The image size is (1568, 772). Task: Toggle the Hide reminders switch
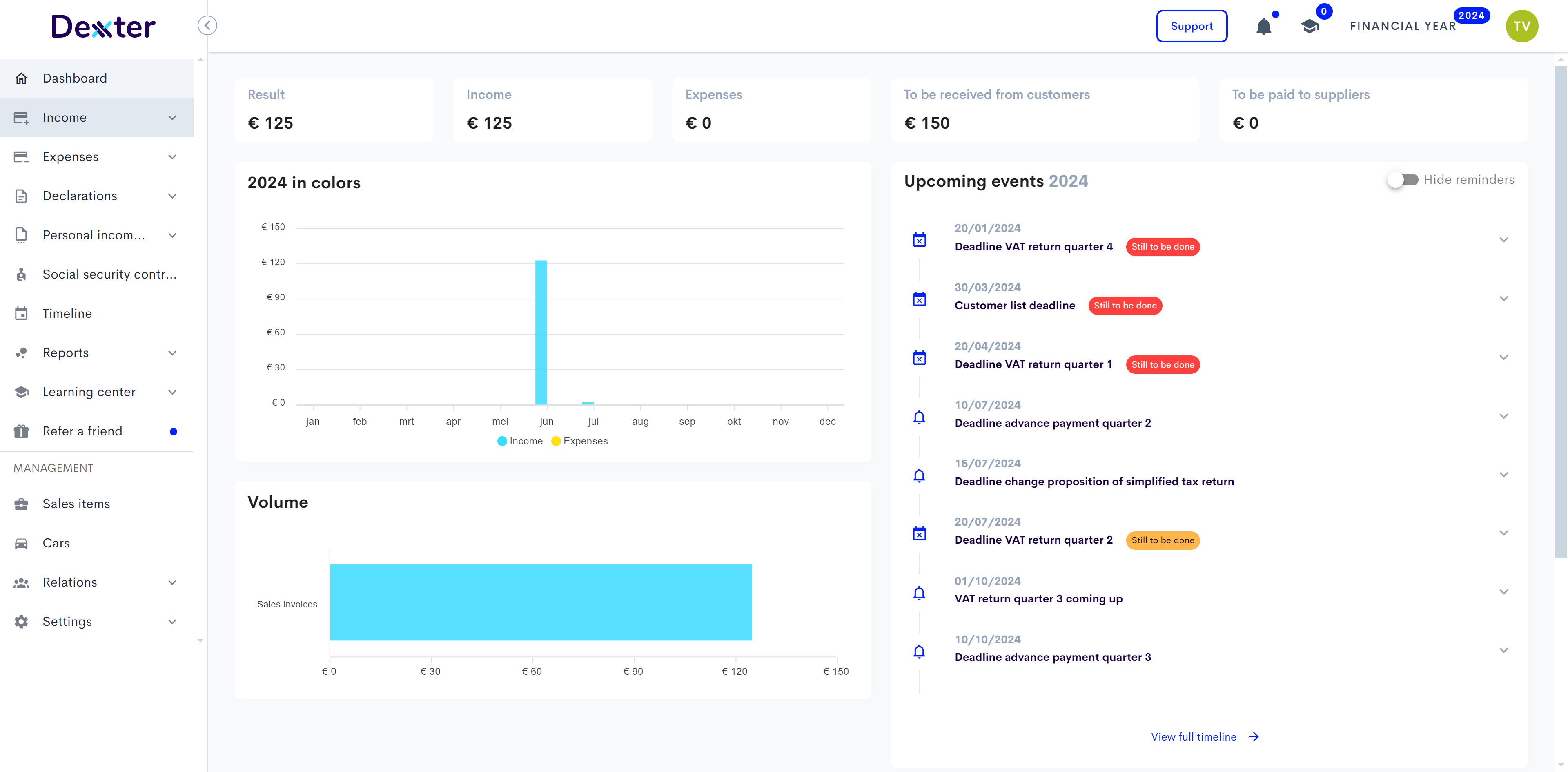(1403, 180)
